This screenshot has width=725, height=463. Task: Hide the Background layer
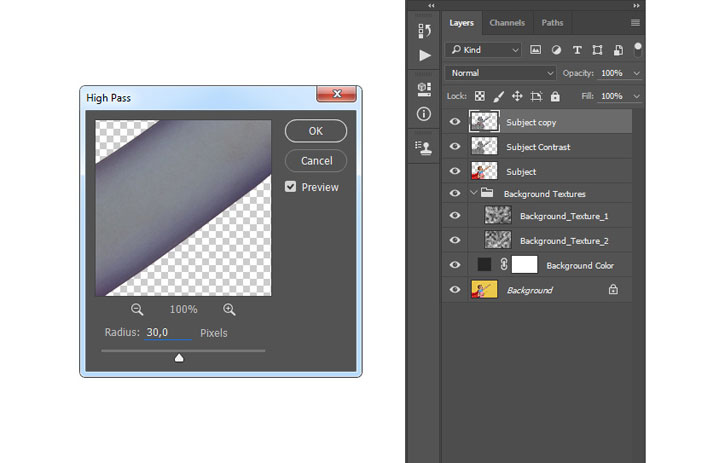(455, 290)
